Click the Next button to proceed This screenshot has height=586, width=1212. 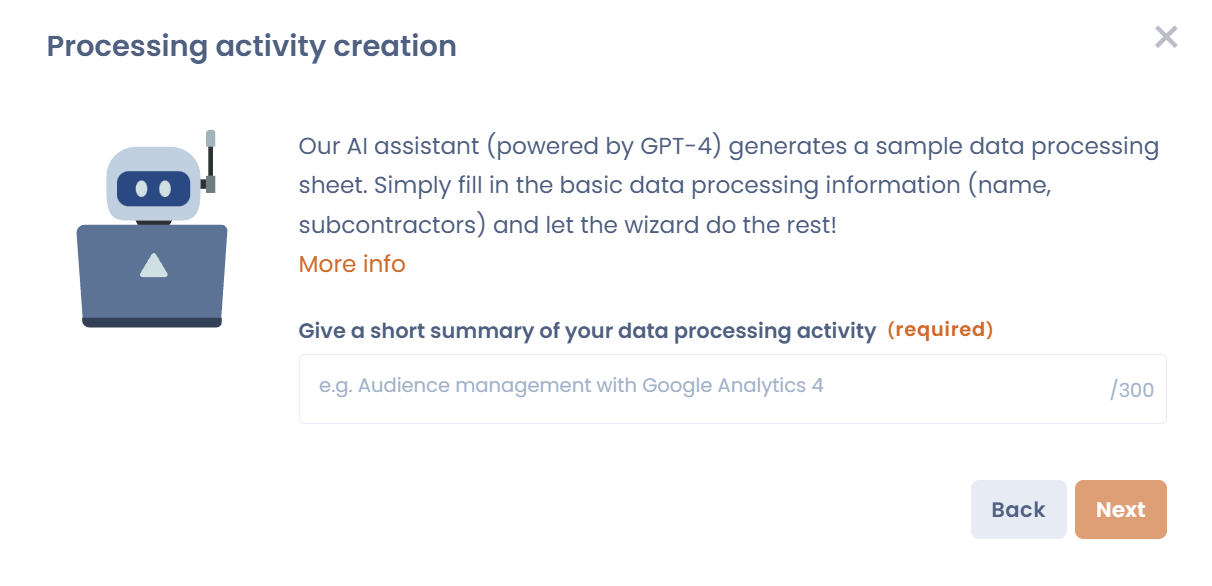1120,509
